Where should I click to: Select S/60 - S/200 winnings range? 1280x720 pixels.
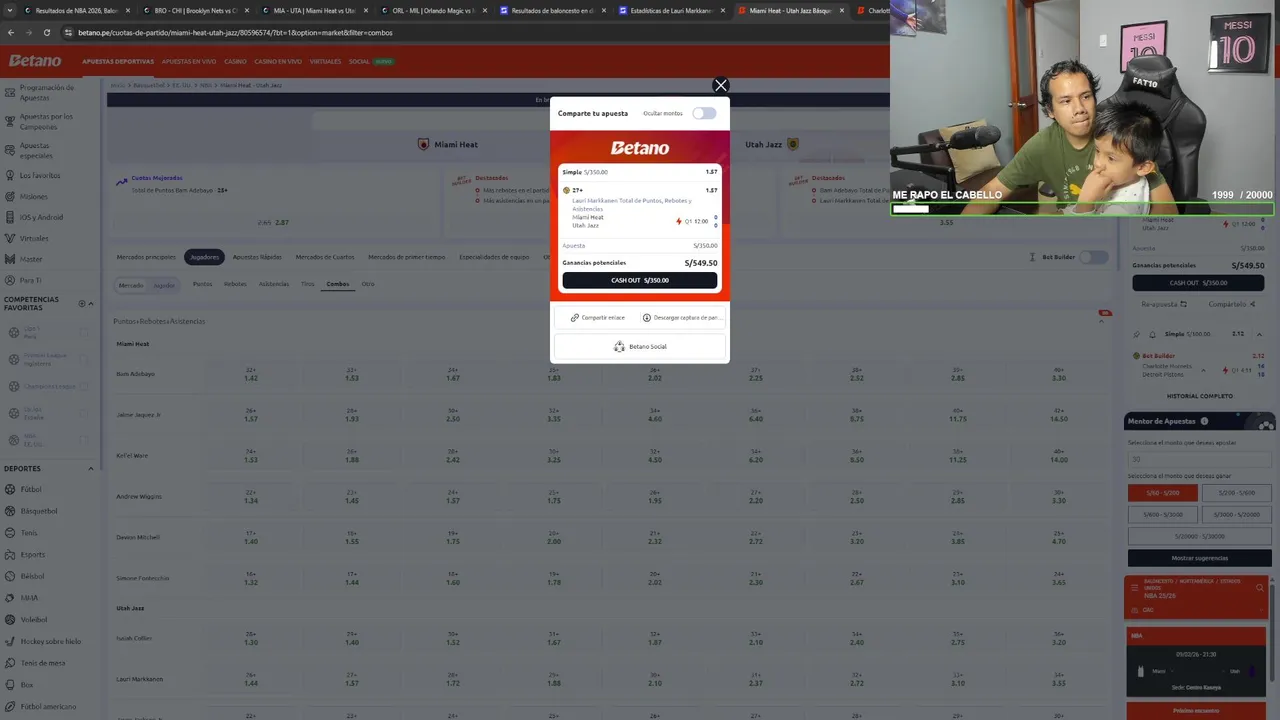click(x=1162, y=493)
